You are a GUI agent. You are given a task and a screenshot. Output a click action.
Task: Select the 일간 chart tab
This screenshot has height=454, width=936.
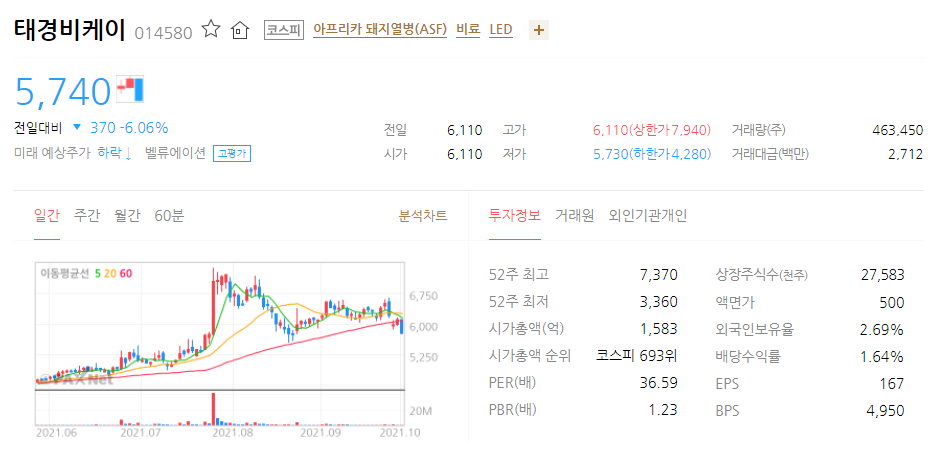coord(47,215)
